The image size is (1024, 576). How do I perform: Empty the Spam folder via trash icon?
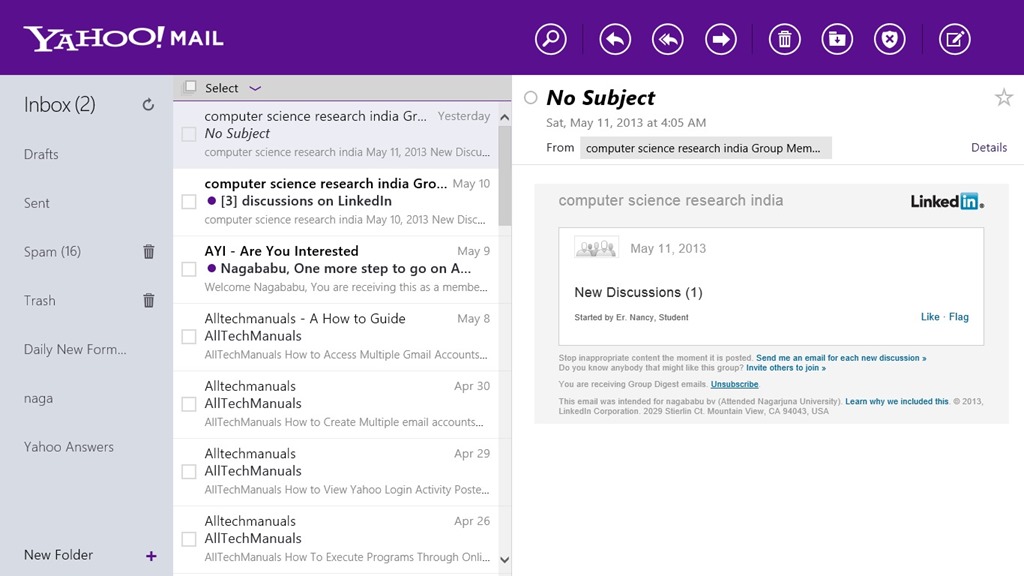[149, 251]
